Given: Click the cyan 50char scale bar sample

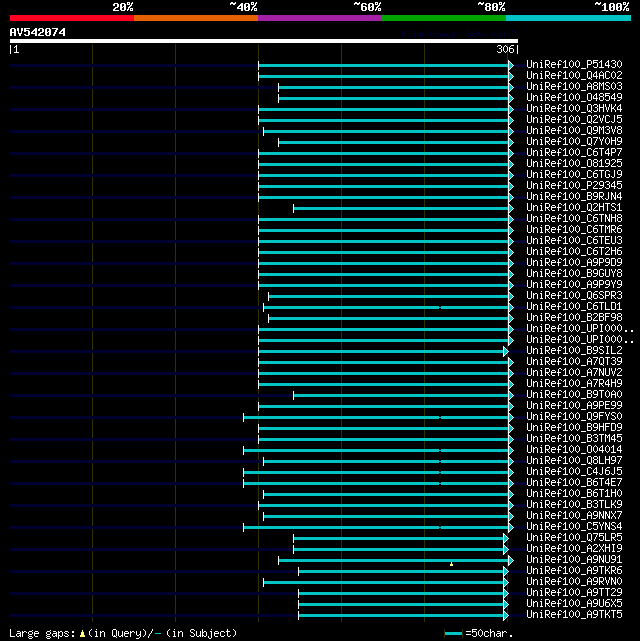Looking at the screenshot, I should point(453,634).
